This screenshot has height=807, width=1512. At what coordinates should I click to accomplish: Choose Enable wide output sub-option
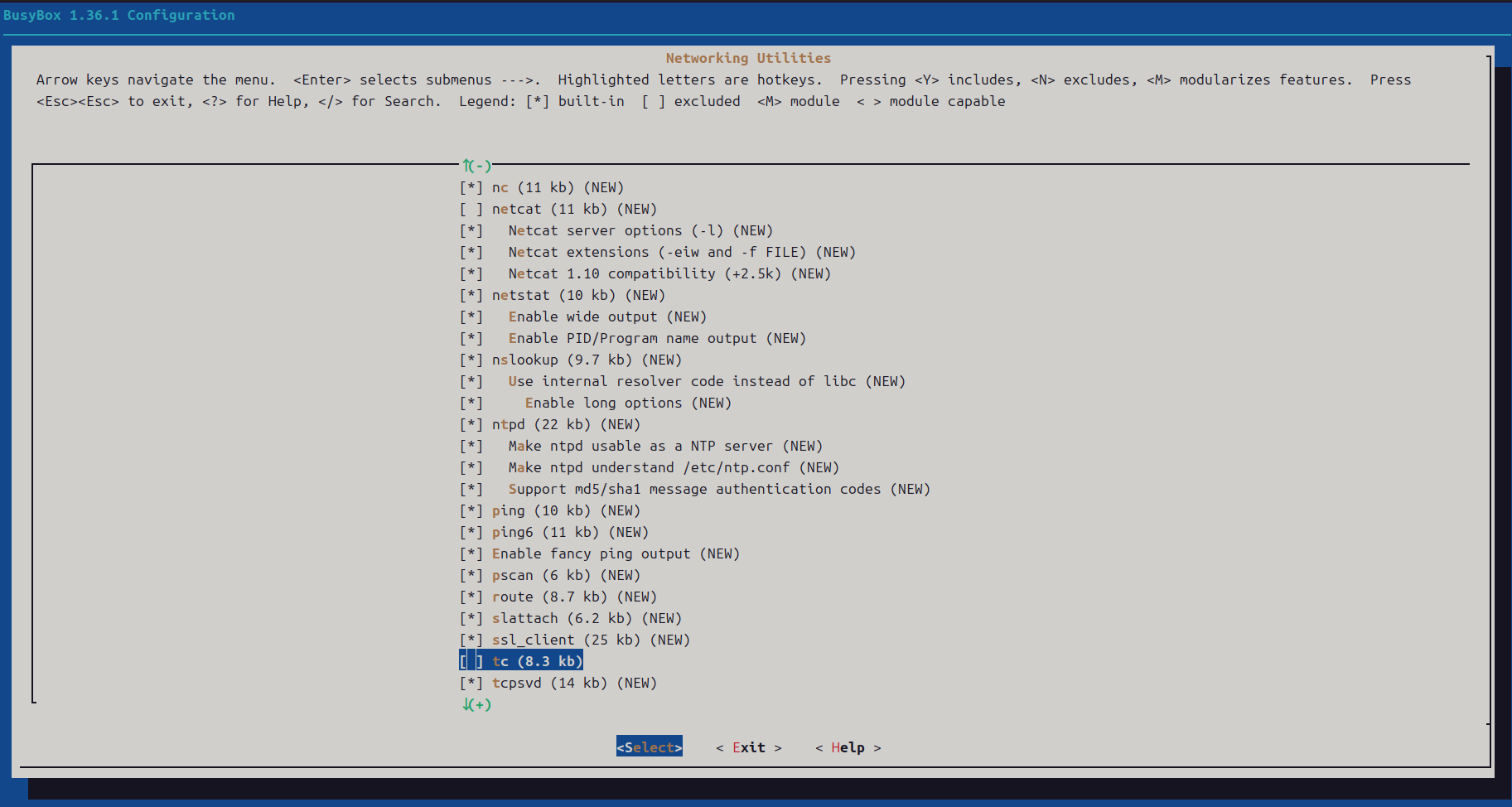(606, 317)
